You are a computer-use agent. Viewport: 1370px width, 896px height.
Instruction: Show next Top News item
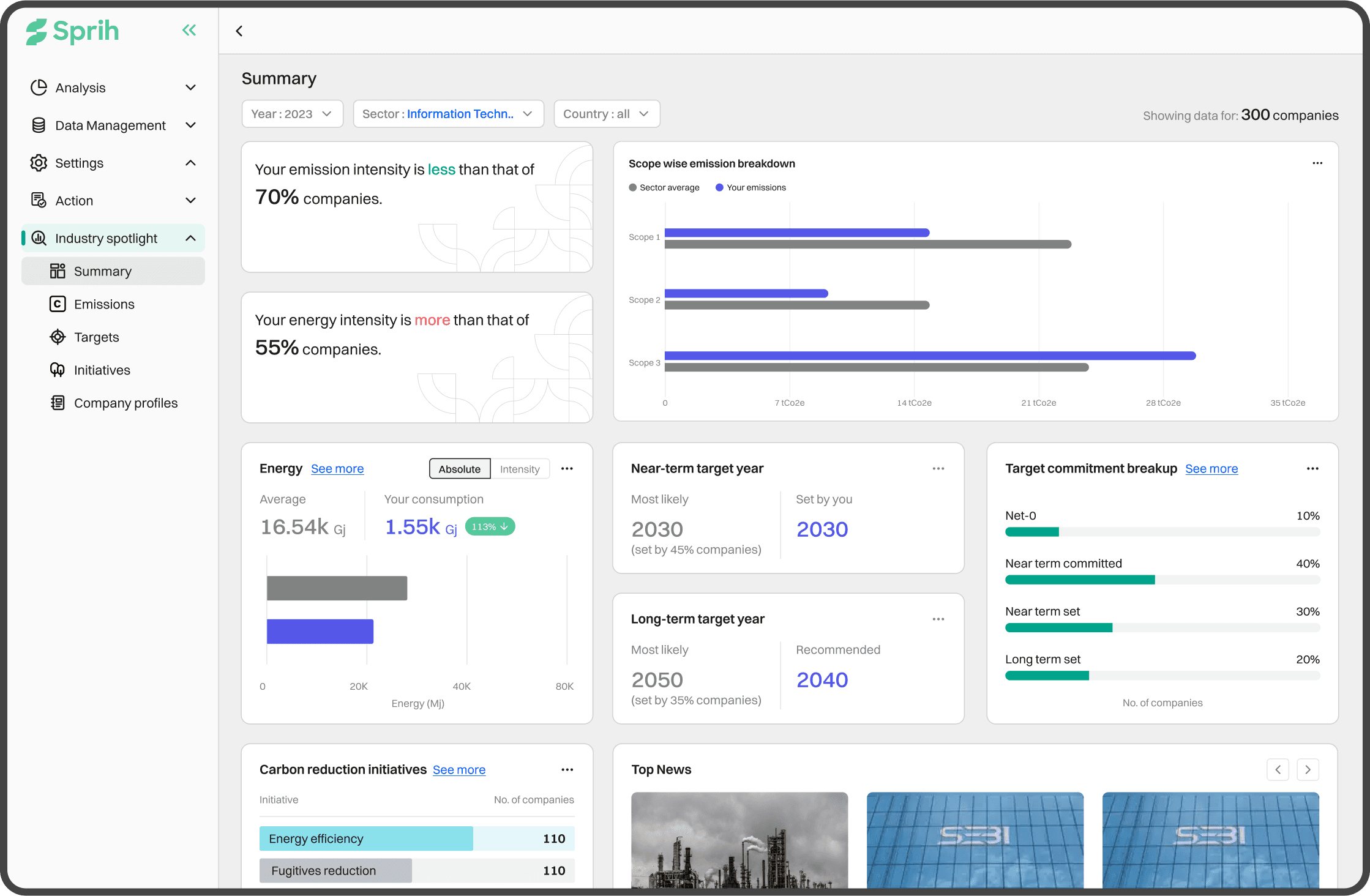(1308, 770)
